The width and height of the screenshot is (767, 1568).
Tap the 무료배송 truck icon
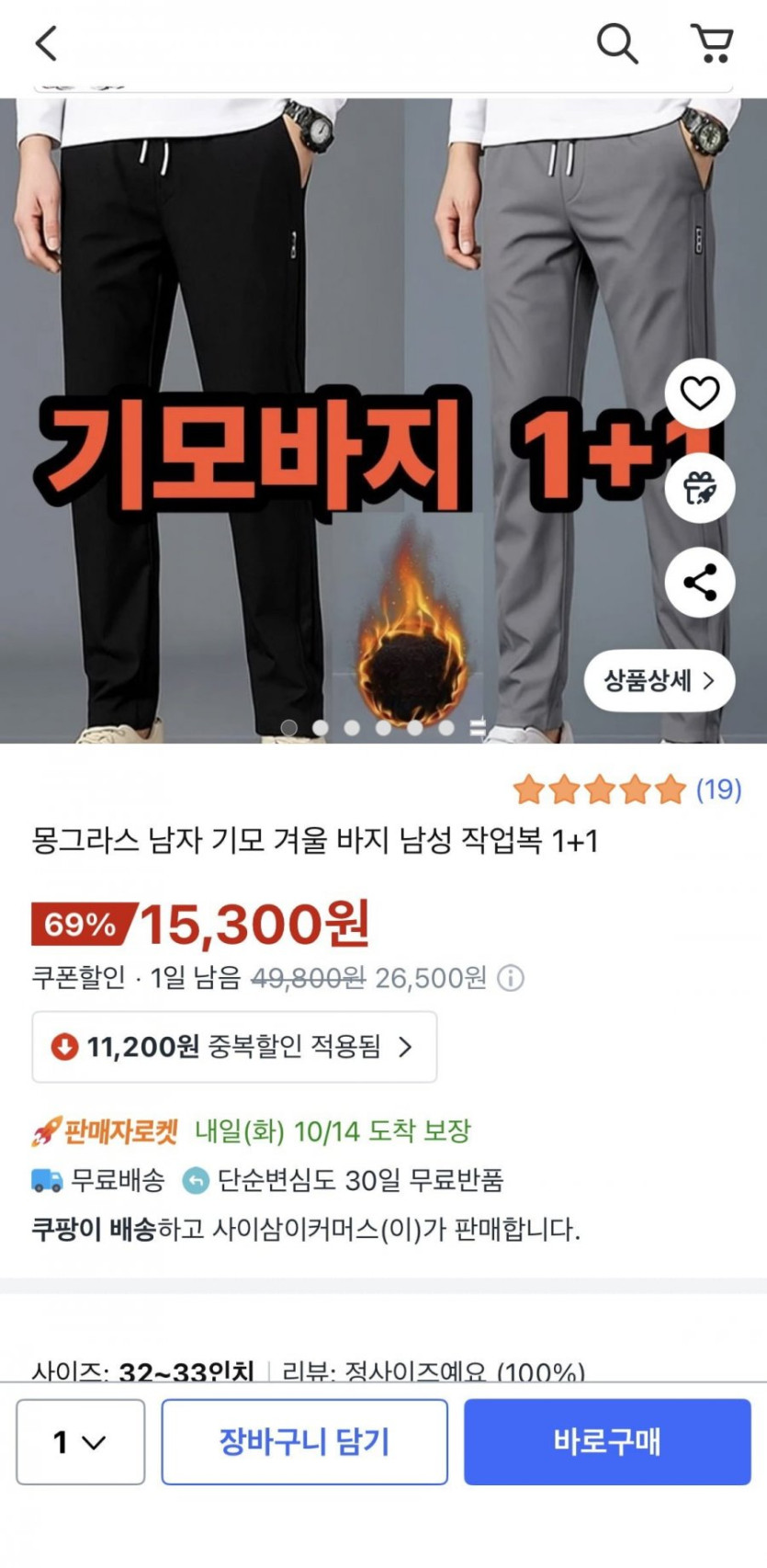47,1180
